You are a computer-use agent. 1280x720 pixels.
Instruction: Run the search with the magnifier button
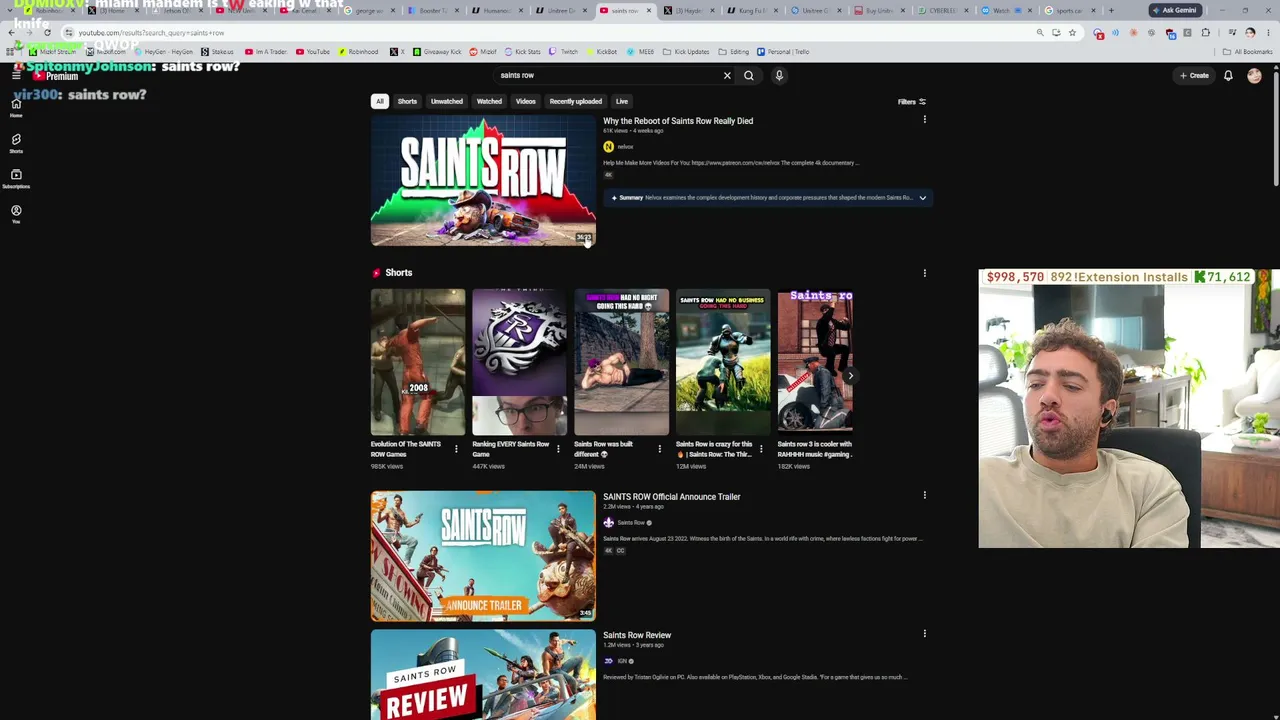tap(748, 75)
